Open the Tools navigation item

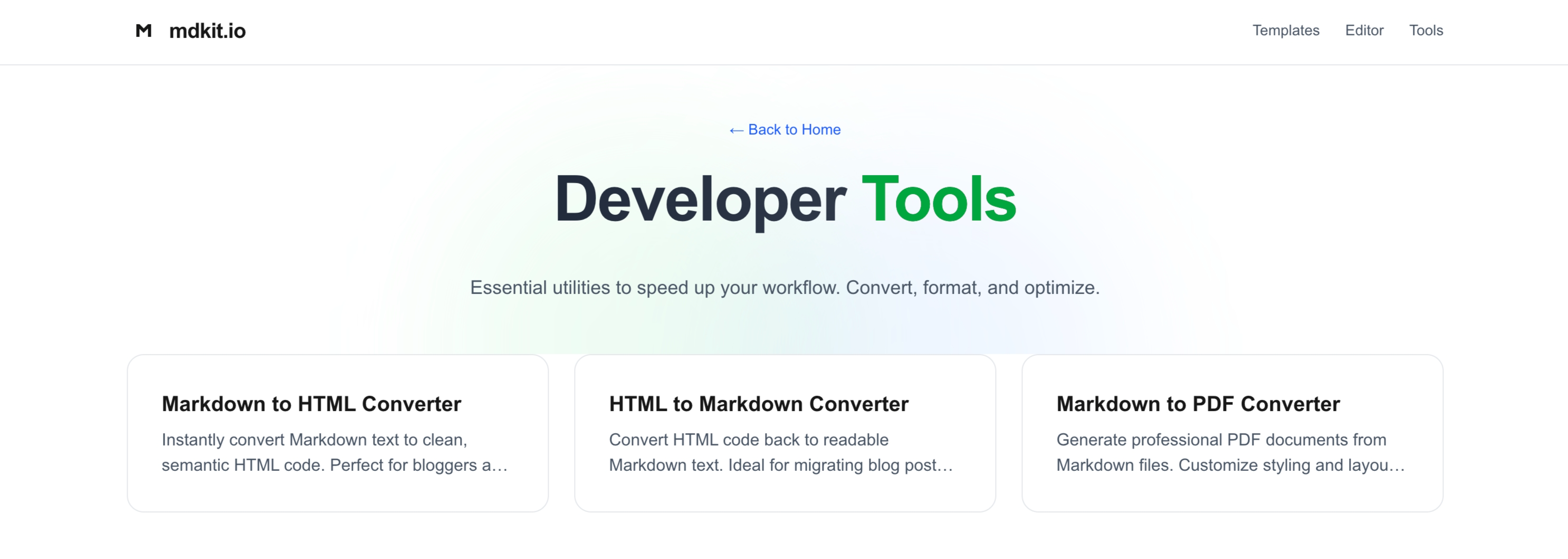click(1426, 31)
